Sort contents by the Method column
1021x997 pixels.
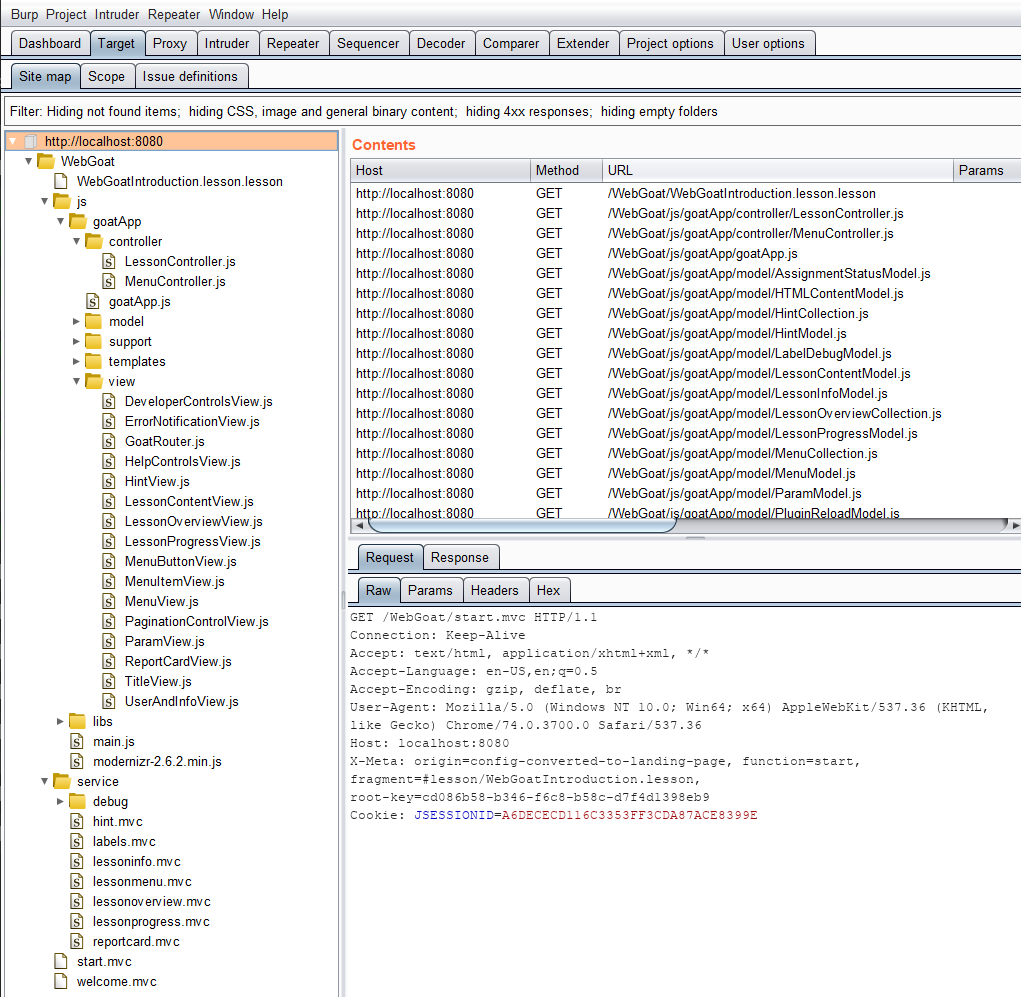tap(566, 171)
